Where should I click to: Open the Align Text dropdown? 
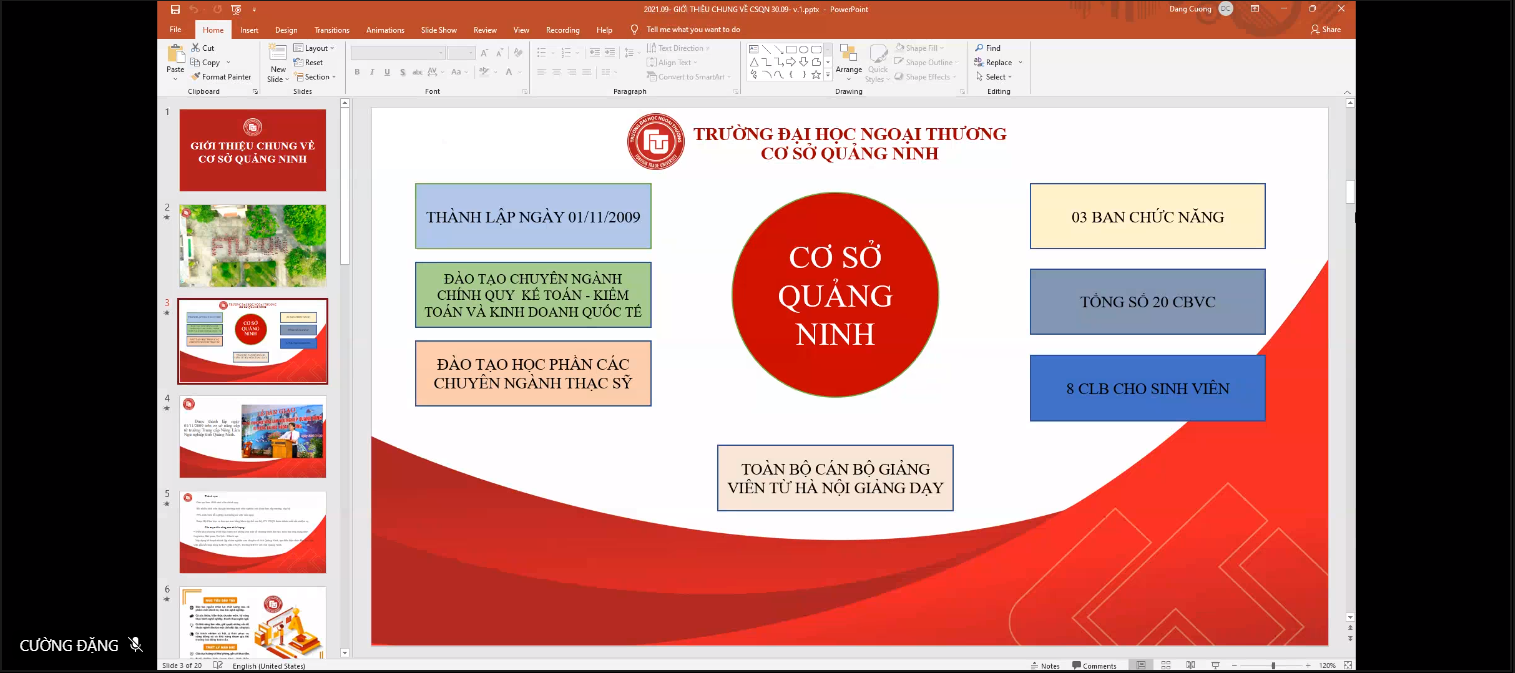(x=673, y=62)
